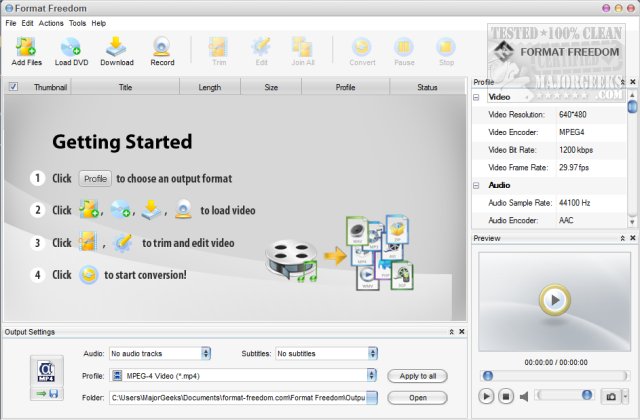Click the Profile panel scrollbar thumb

(632, 106)
